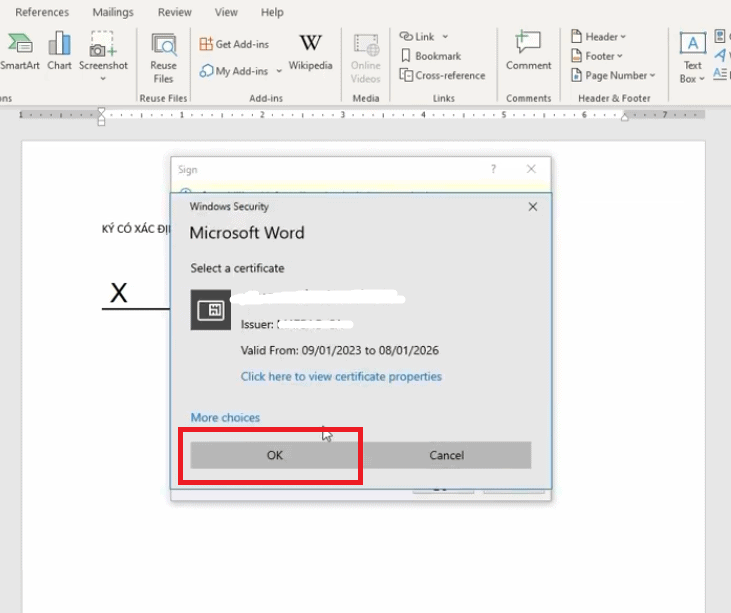Screen dimensions: 731x613
Task: Confirm certificate selection with OK
Action: tap(275, 455)
